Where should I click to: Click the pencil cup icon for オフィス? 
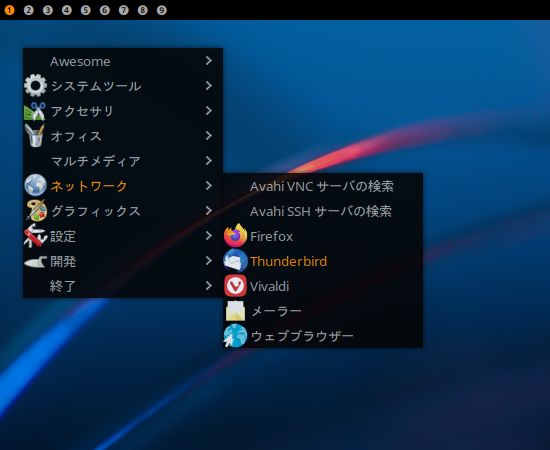pos(35,136)
